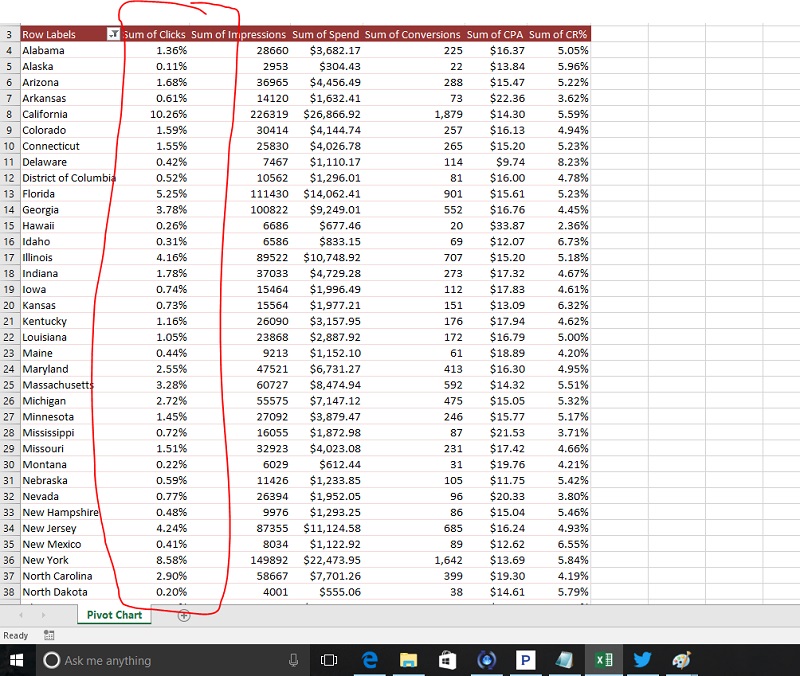The height and width of the screenshot is (676, 800).
Task: Open Publisher from taskbar
Action: pos(525,660)
